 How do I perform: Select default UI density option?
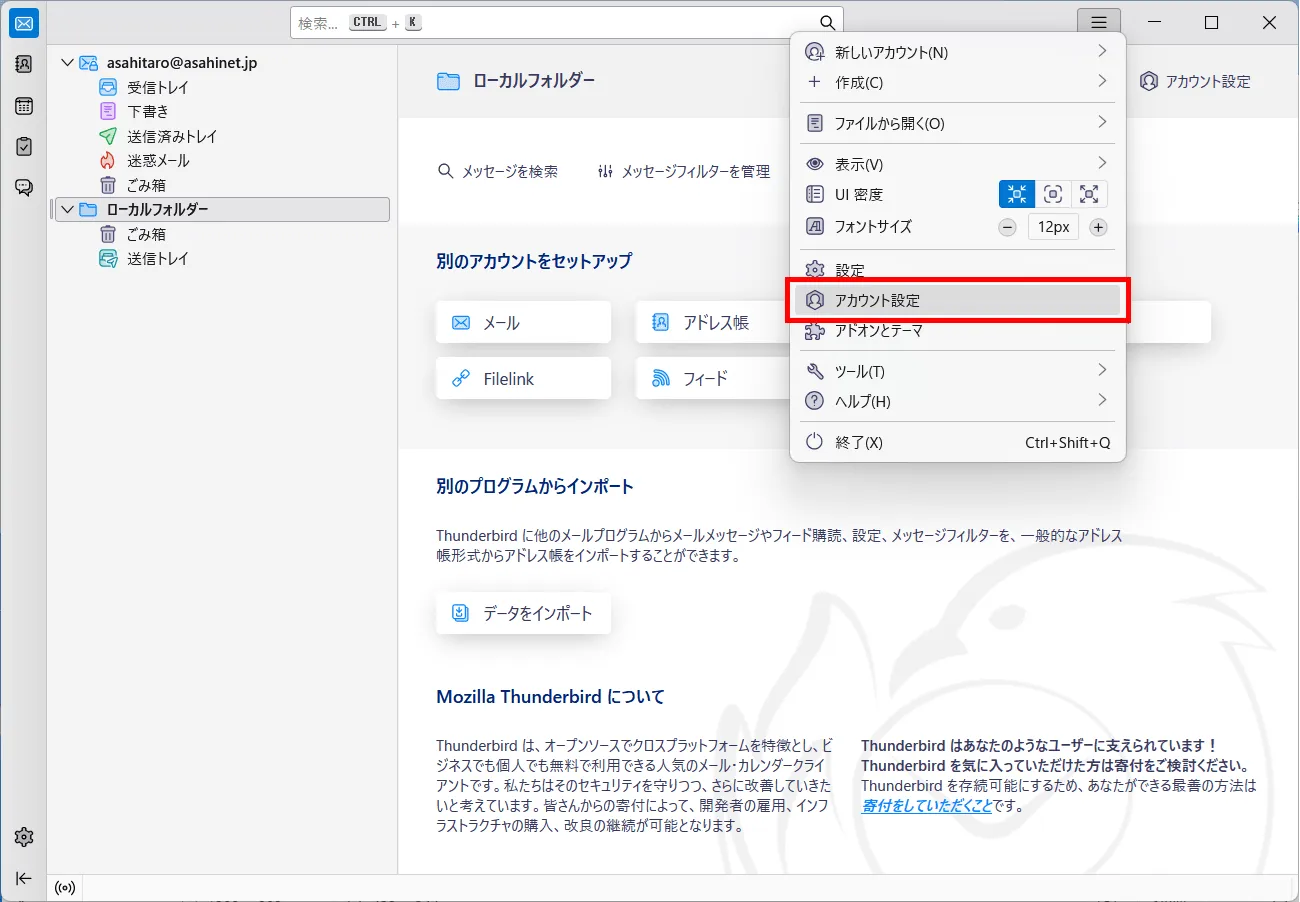1053,195
